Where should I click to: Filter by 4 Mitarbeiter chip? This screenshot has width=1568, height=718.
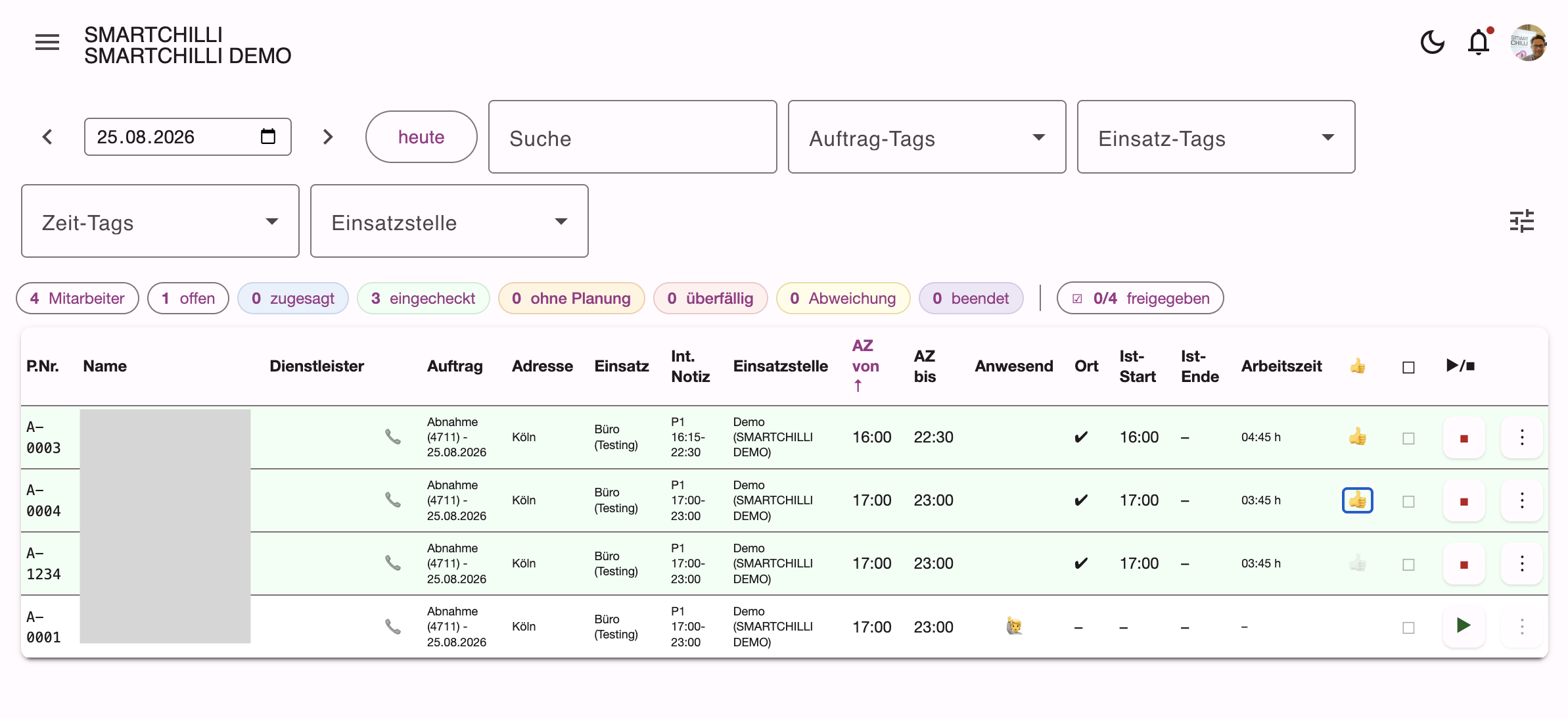tap(78, 299)
